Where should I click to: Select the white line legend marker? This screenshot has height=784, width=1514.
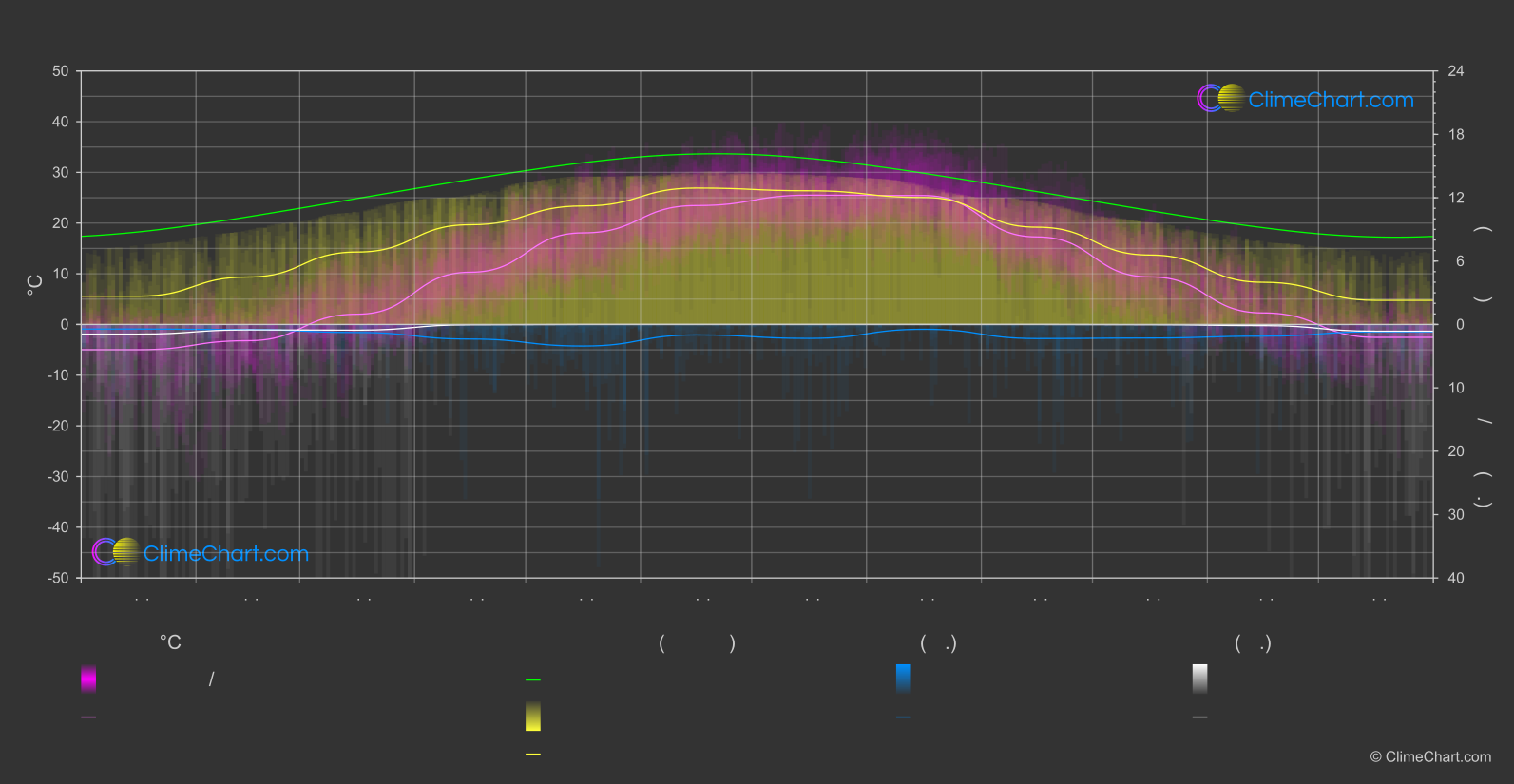(1200, 717)
